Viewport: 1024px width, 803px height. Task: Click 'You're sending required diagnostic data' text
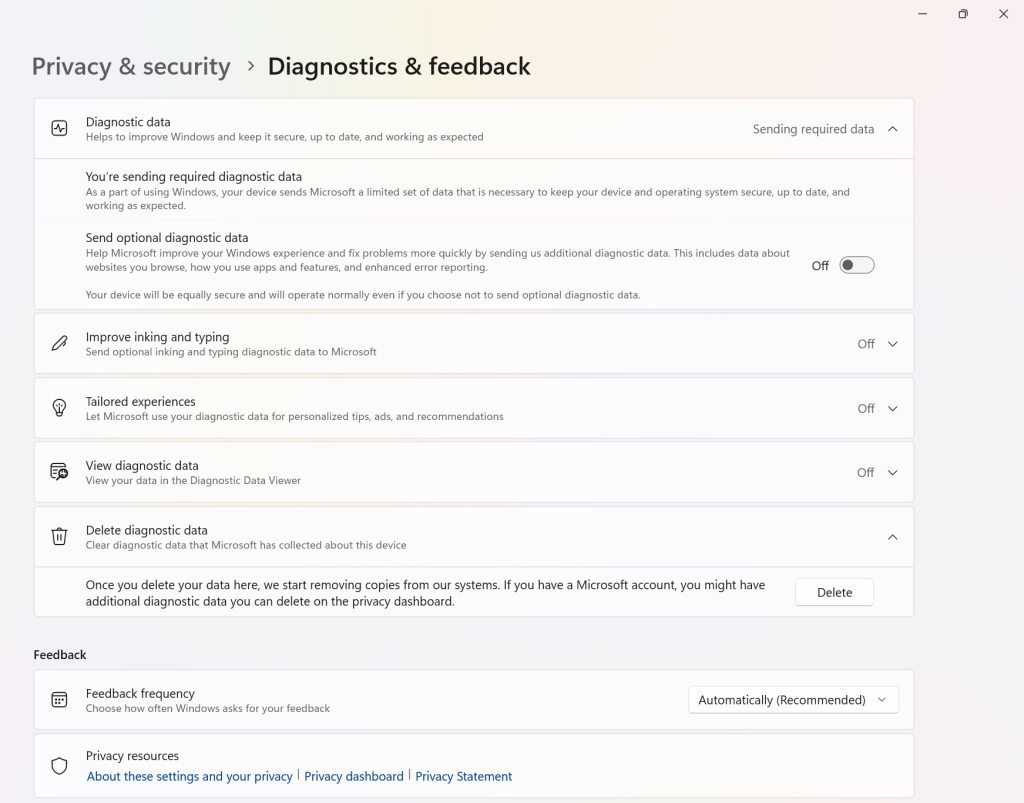(194, 176)
